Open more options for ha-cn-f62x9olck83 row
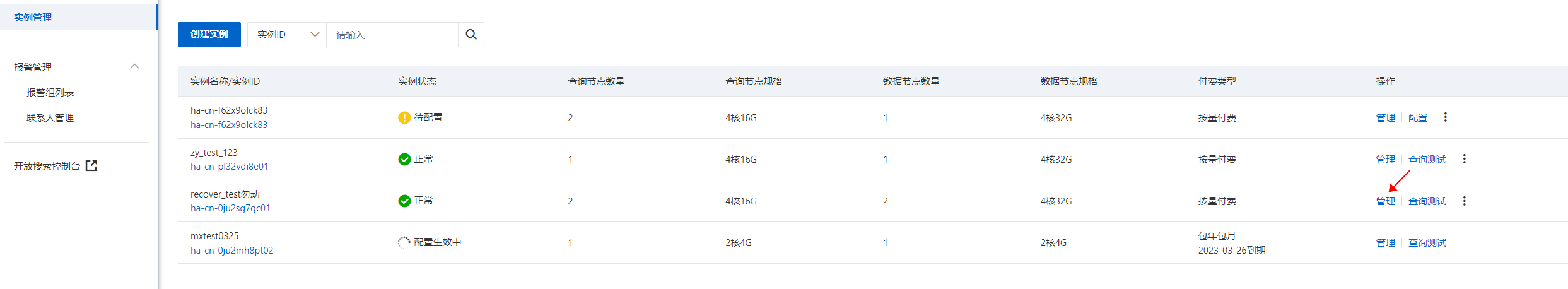The height and width of the screenshot is (289, 1568). click(x=1445, y=117)
